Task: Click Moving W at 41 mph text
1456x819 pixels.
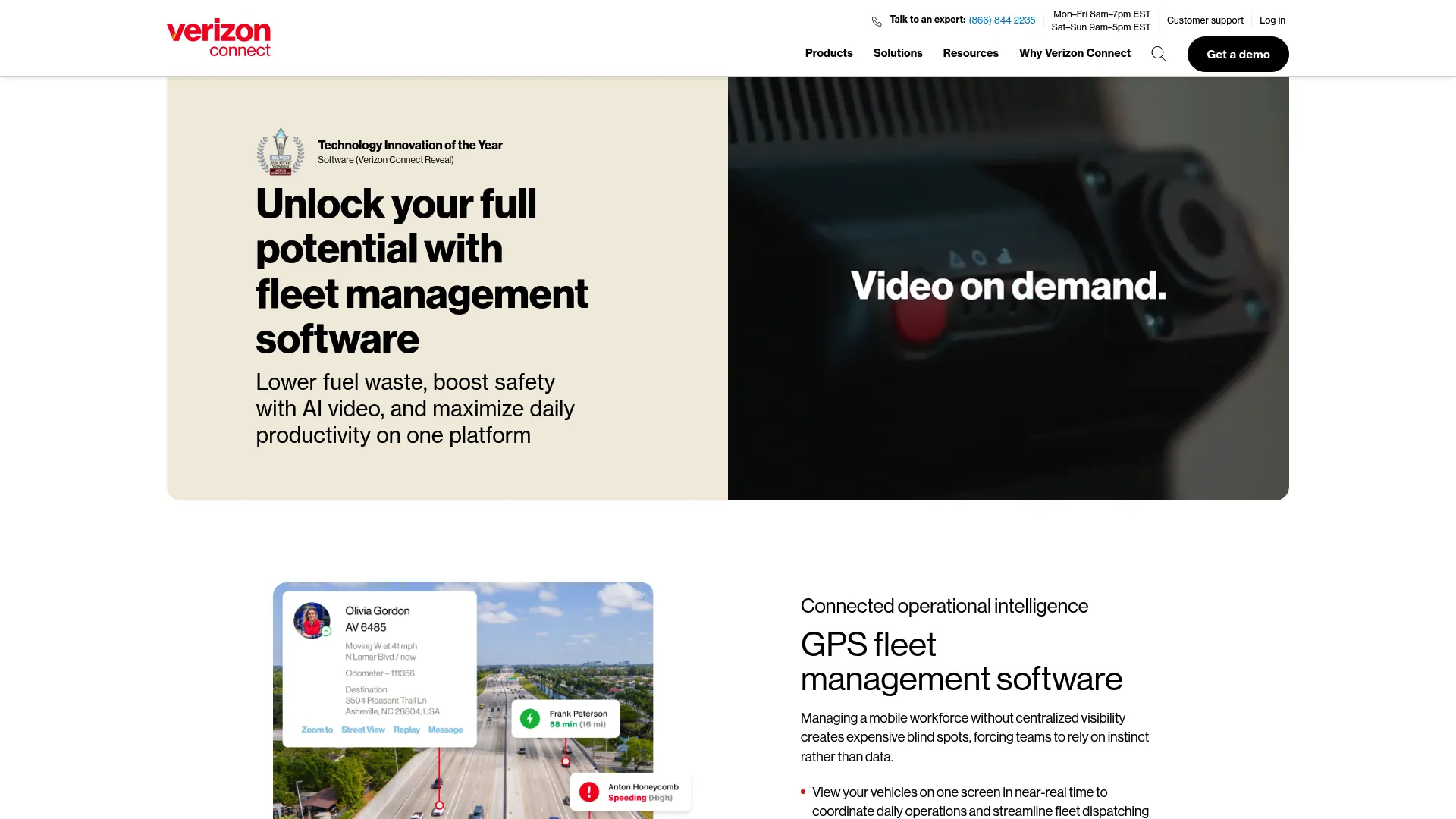Action: point(381,646)
